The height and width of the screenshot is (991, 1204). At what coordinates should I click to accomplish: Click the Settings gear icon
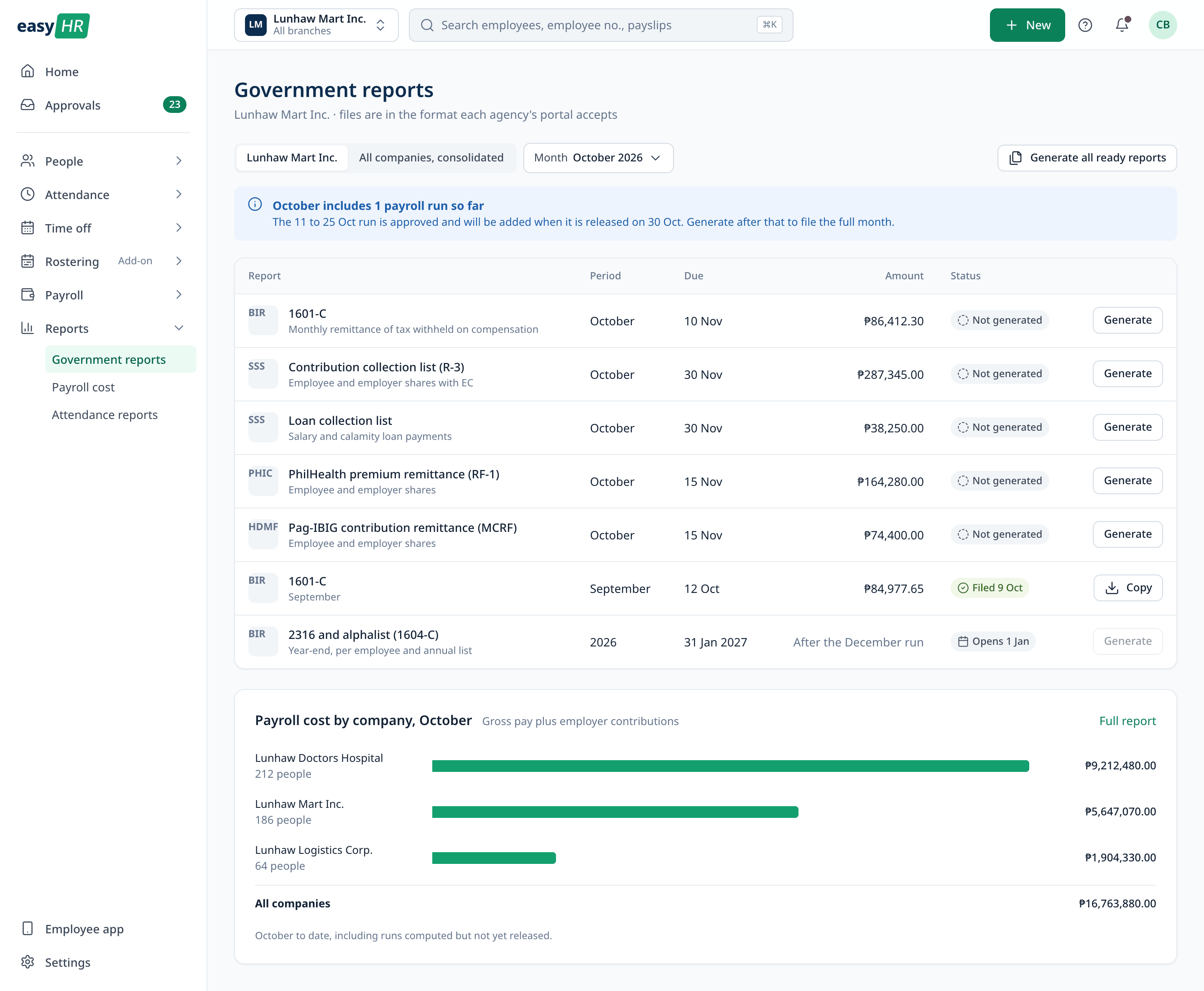(28, 962)
